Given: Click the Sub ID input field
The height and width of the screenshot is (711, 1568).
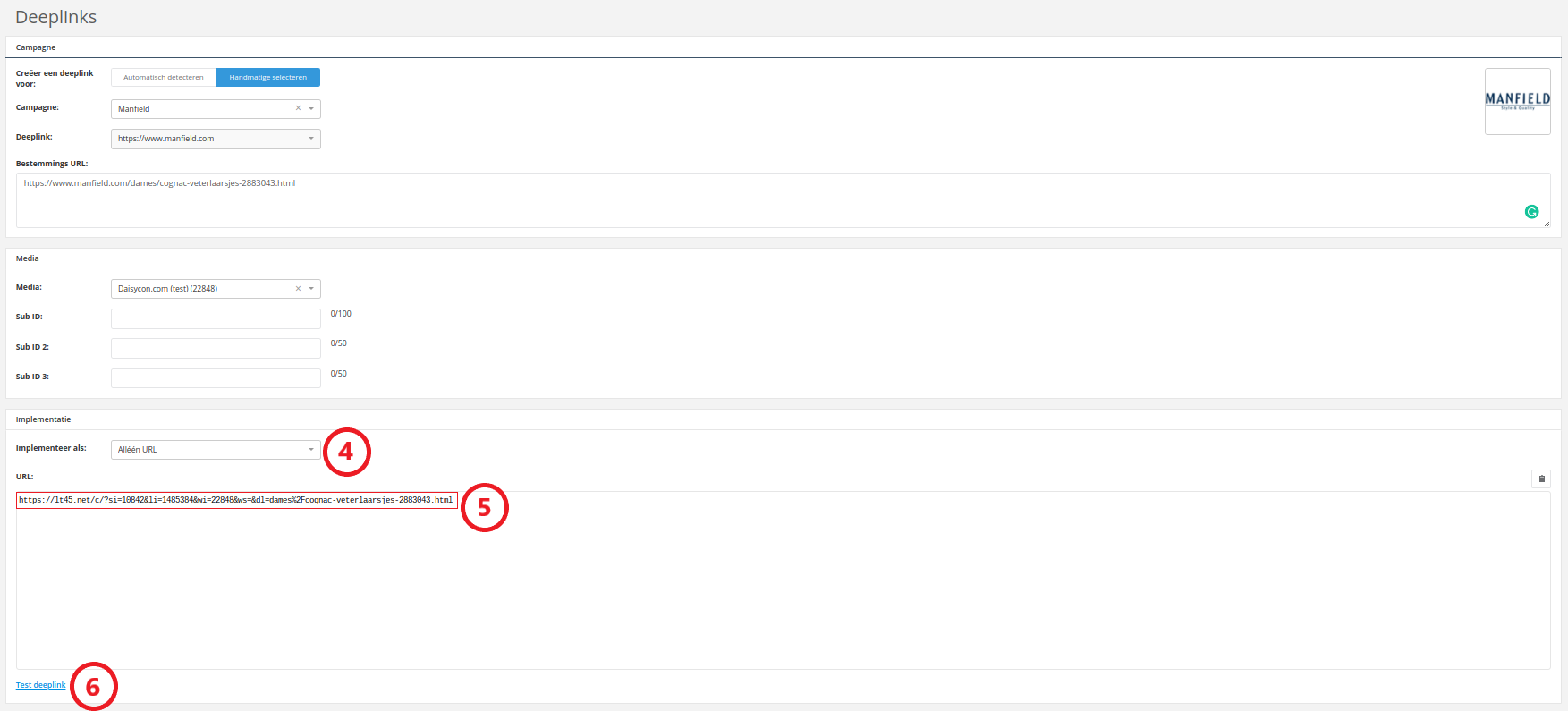Looking at the screenshot, I should coord(216,318).
